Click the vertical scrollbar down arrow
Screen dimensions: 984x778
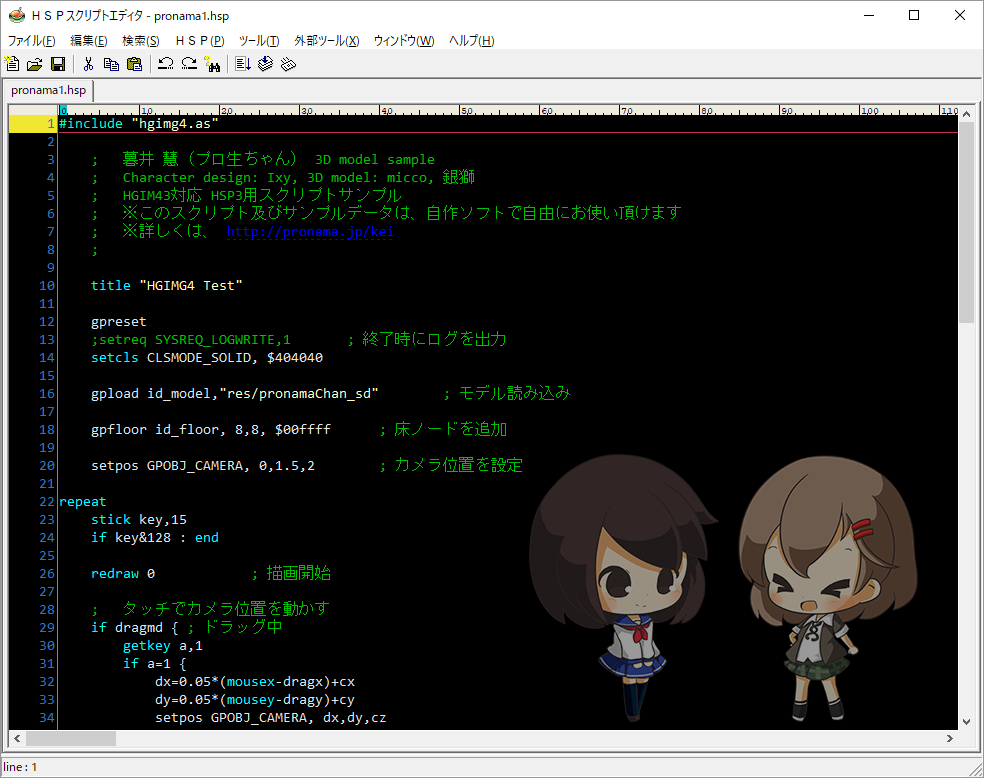tap(966, 720)
